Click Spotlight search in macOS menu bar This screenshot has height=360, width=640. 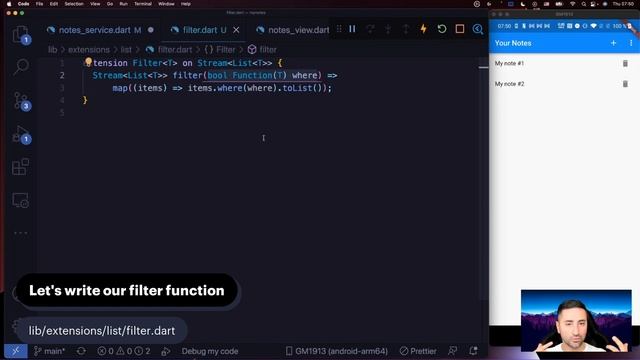point(584,4)
